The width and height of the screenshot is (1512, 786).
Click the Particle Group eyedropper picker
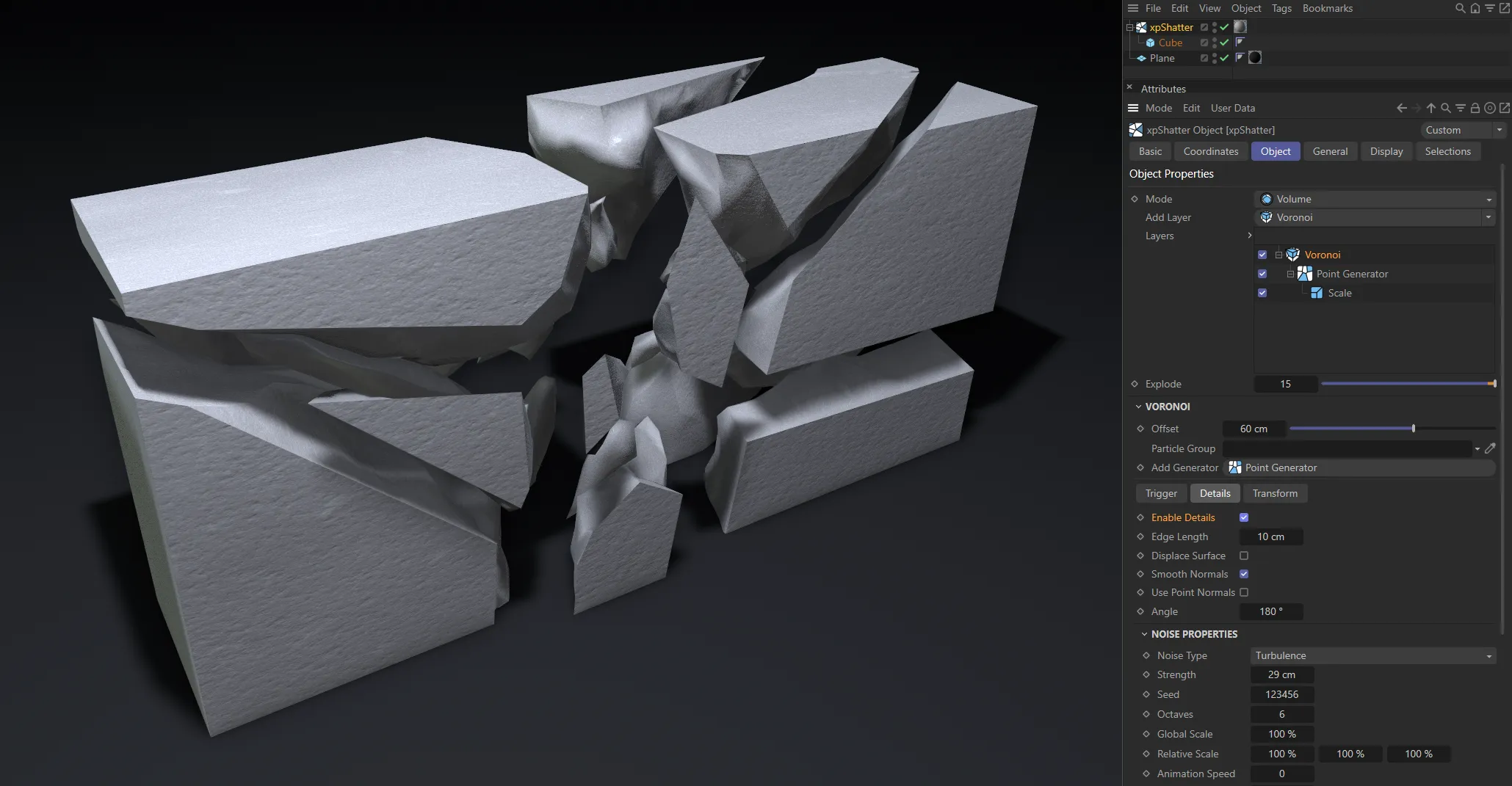coord(1491,448)
